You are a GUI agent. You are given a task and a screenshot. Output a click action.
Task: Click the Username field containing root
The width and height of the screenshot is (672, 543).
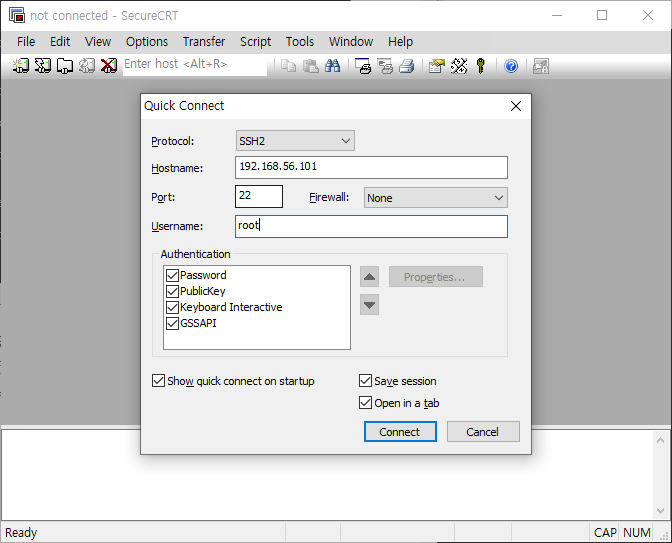(x=371, y=226)
